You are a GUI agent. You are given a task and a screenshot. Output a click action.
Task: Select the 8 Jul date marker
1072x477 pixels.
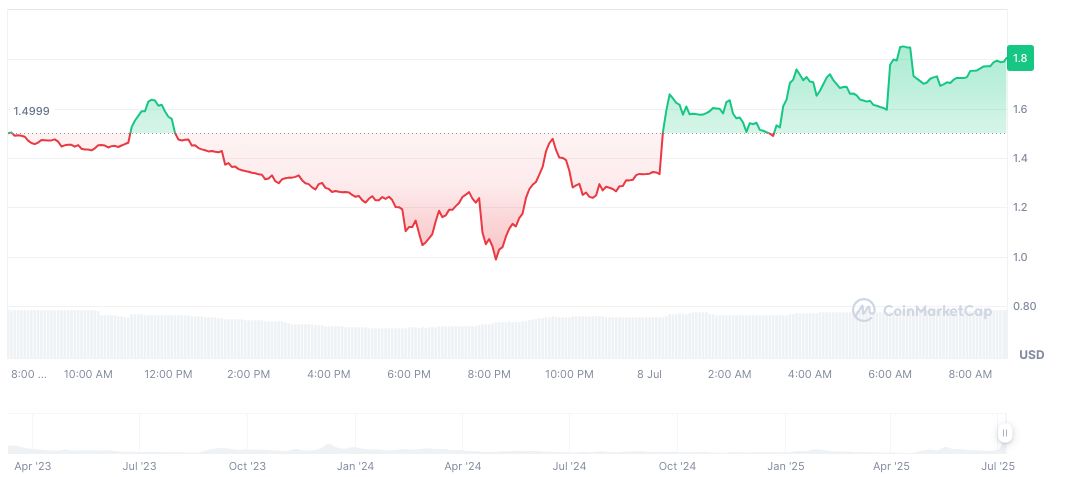click(x=650, y=374)
